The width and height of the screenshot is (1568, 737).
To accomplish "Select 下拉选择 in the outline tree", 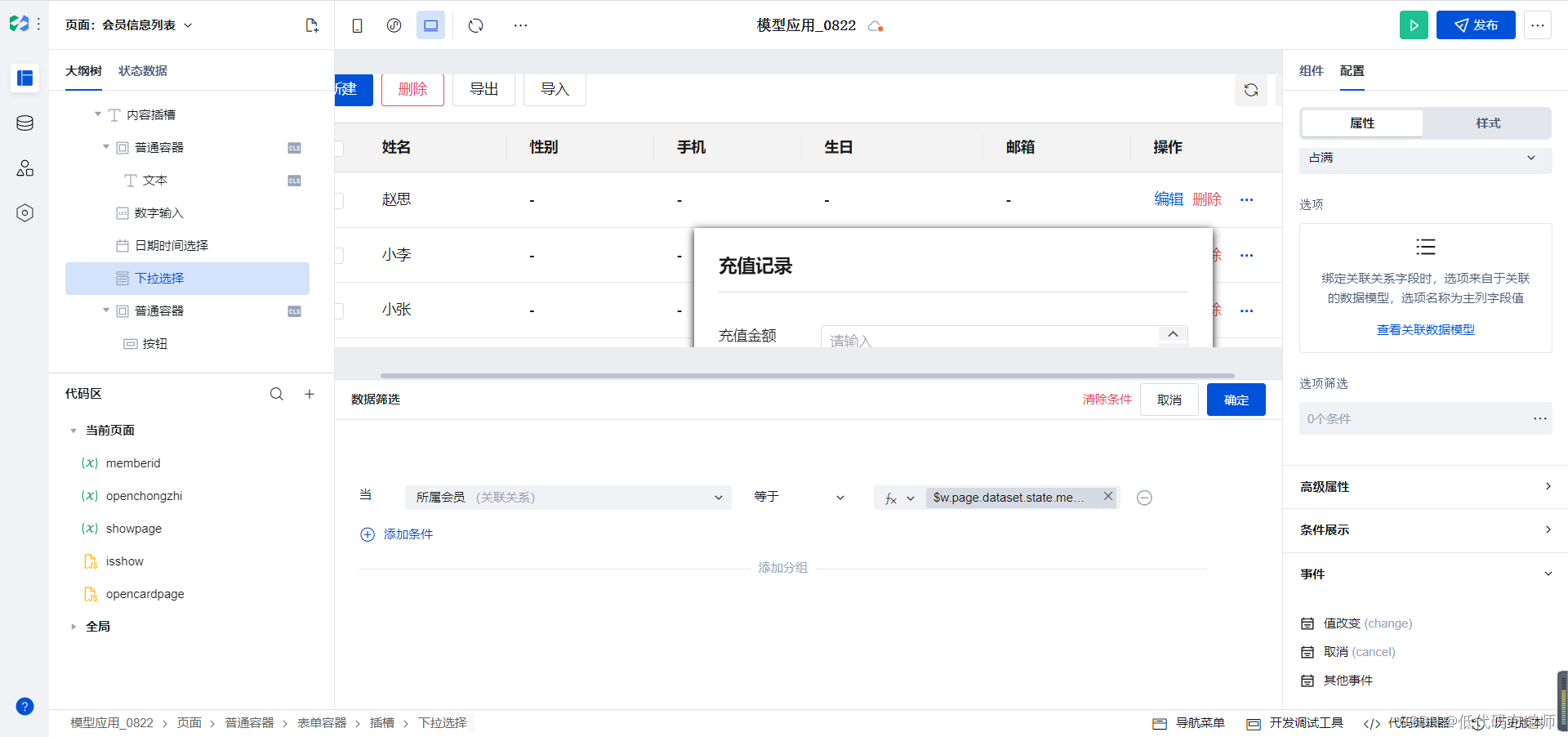I will (x=187, y=279).
